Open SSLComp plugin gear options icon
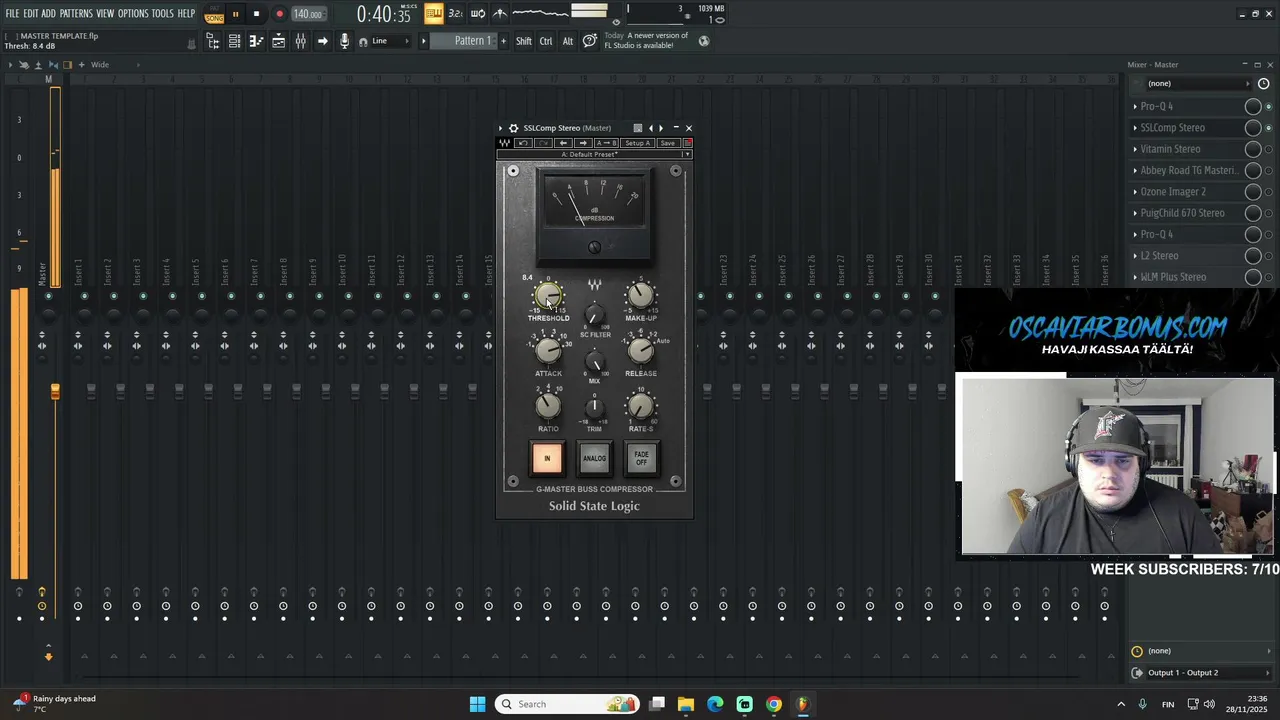The width and height of the screenshot is (1280, 720). point(513,128)
